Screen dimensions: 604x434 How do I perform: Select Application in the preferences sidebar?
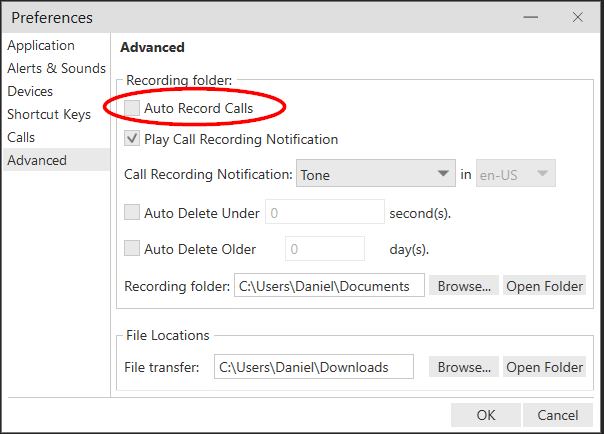[x=41, y=46]
